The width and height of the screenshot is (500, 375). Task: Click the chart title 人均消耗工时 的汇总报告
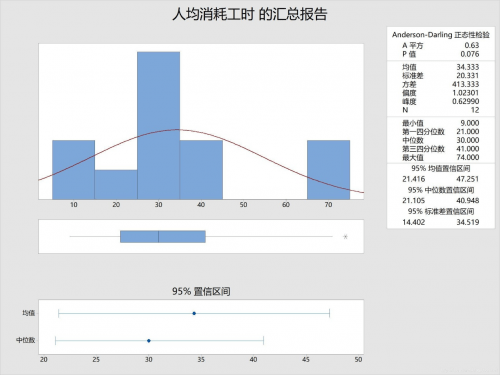click(x=250, y=14)
